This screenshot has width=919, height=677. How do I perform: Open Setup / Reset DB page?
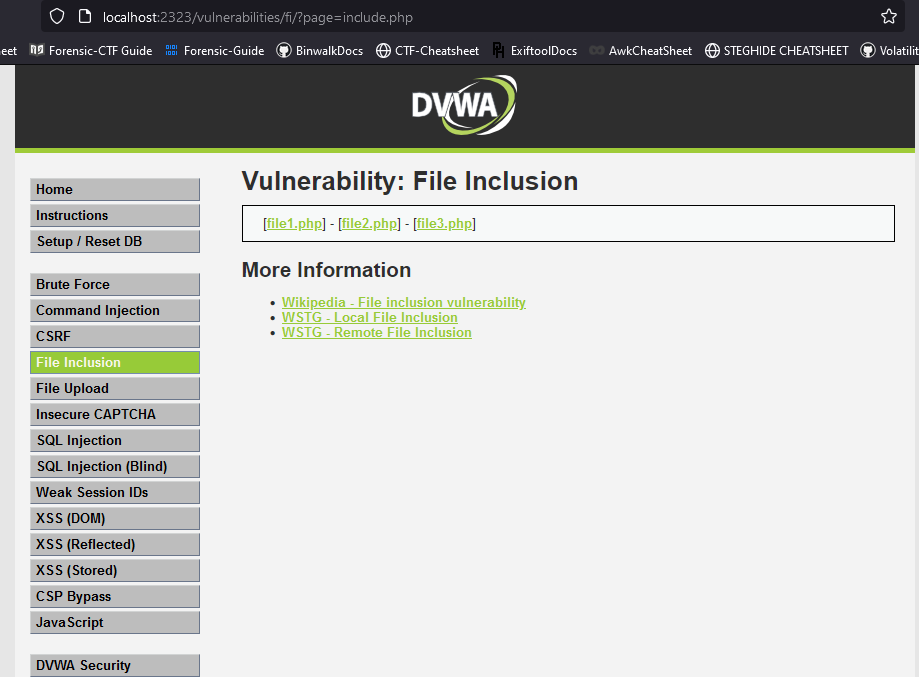[115, 241]
